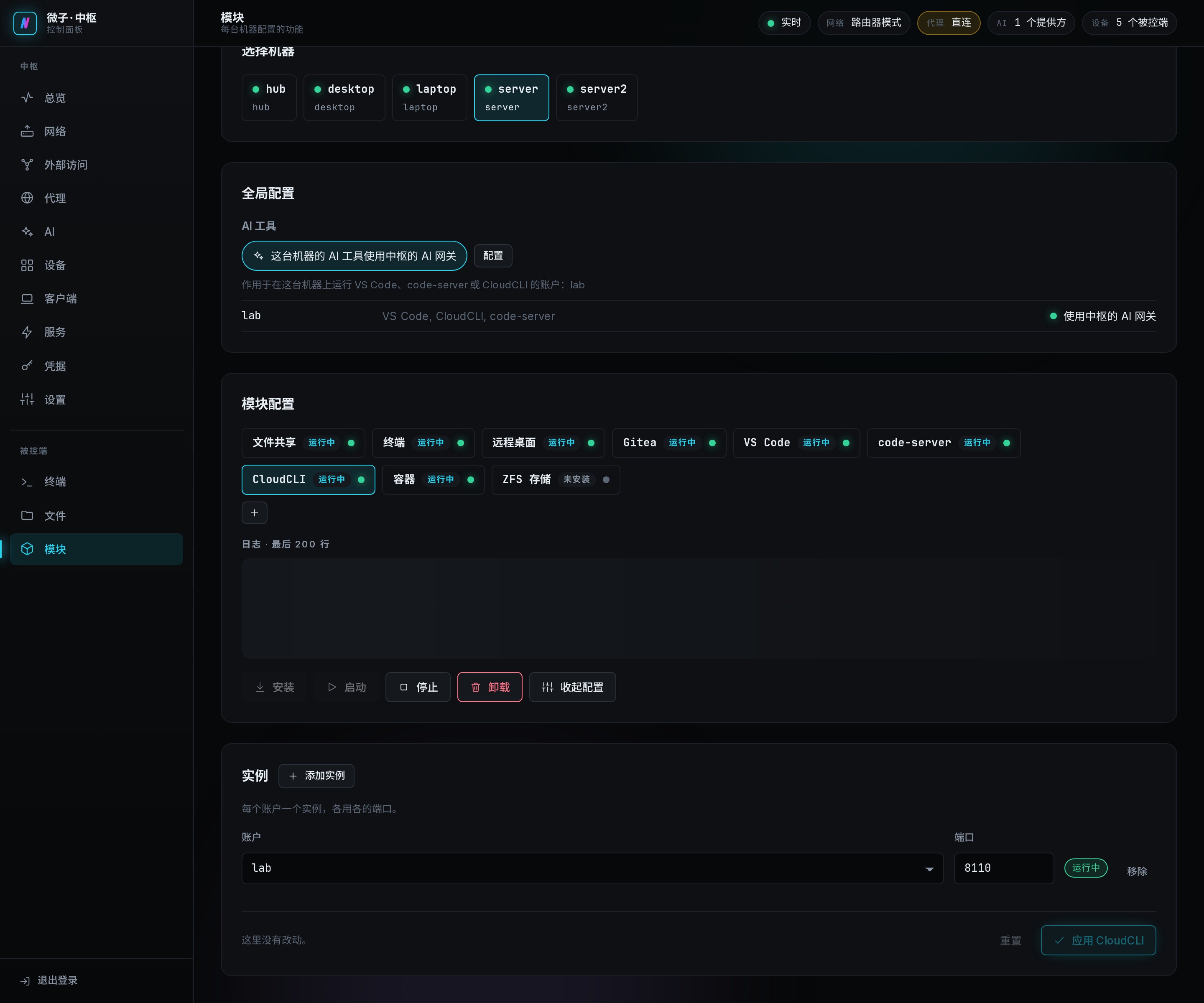The height and width of the screenshot is (1003, 1204).
Task: Click the 添加实例 button
Action: [316, 776]
